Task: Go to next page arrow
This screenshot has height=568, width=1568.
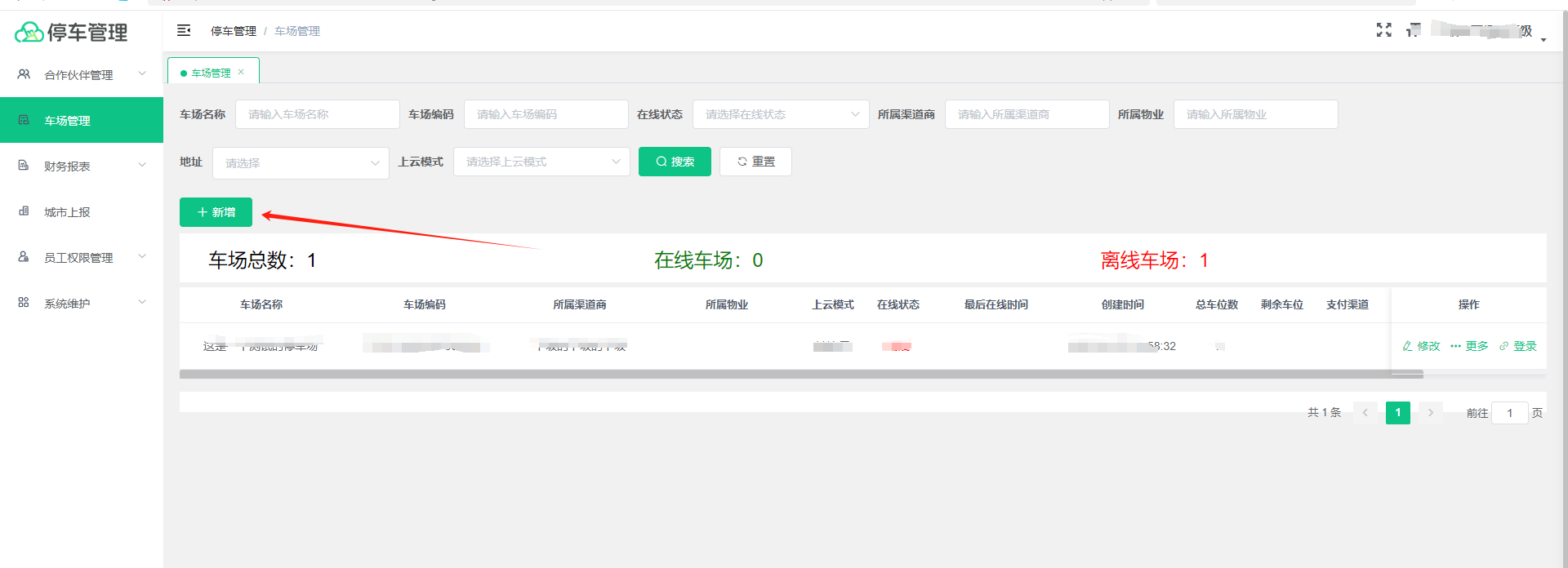Action: coord(1430,413)
